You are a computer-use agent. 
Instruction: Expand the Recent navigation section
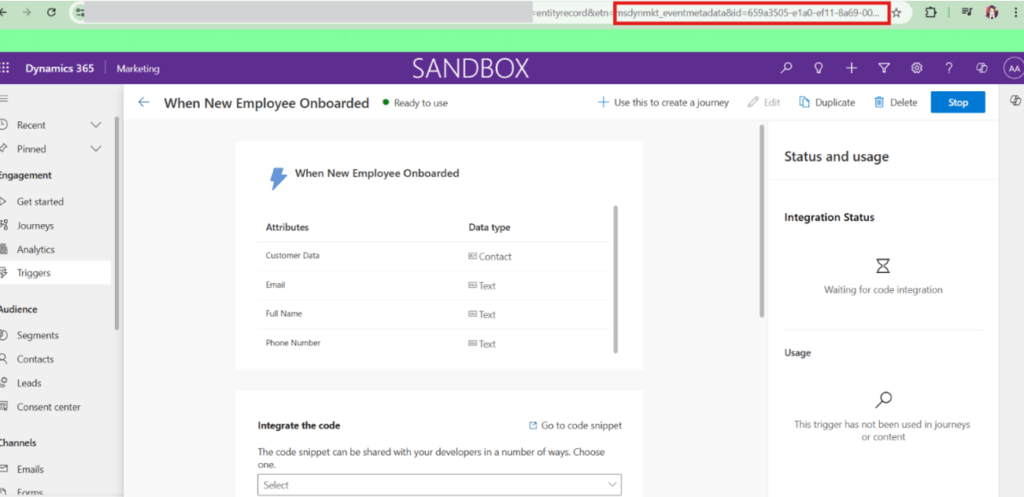coord(96,125)
